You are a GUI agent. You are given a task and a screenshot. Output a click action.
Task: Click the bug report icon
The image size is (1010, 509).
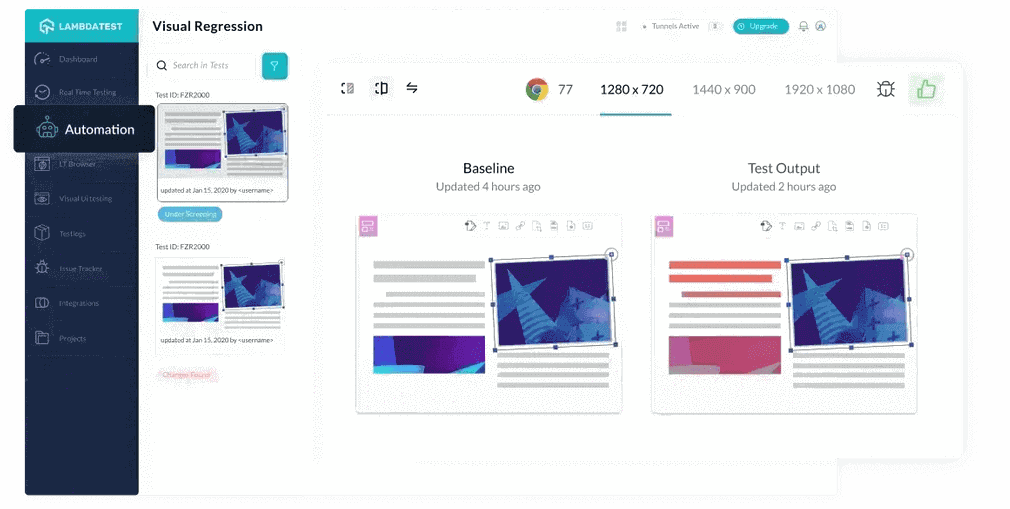tap(886, 89)
